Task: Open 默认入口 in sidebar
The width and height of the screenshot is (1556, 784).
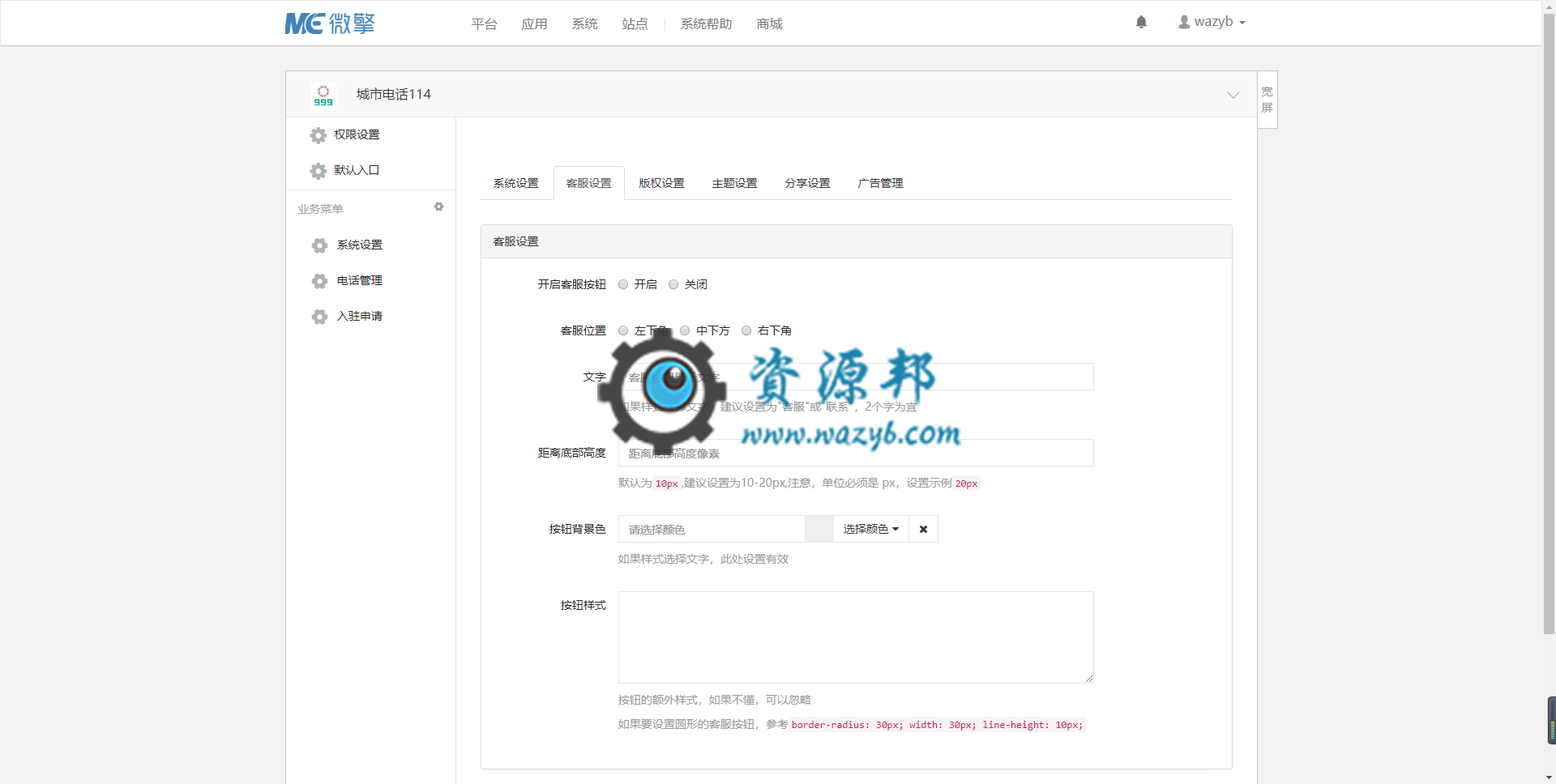Action: [357, 170]
